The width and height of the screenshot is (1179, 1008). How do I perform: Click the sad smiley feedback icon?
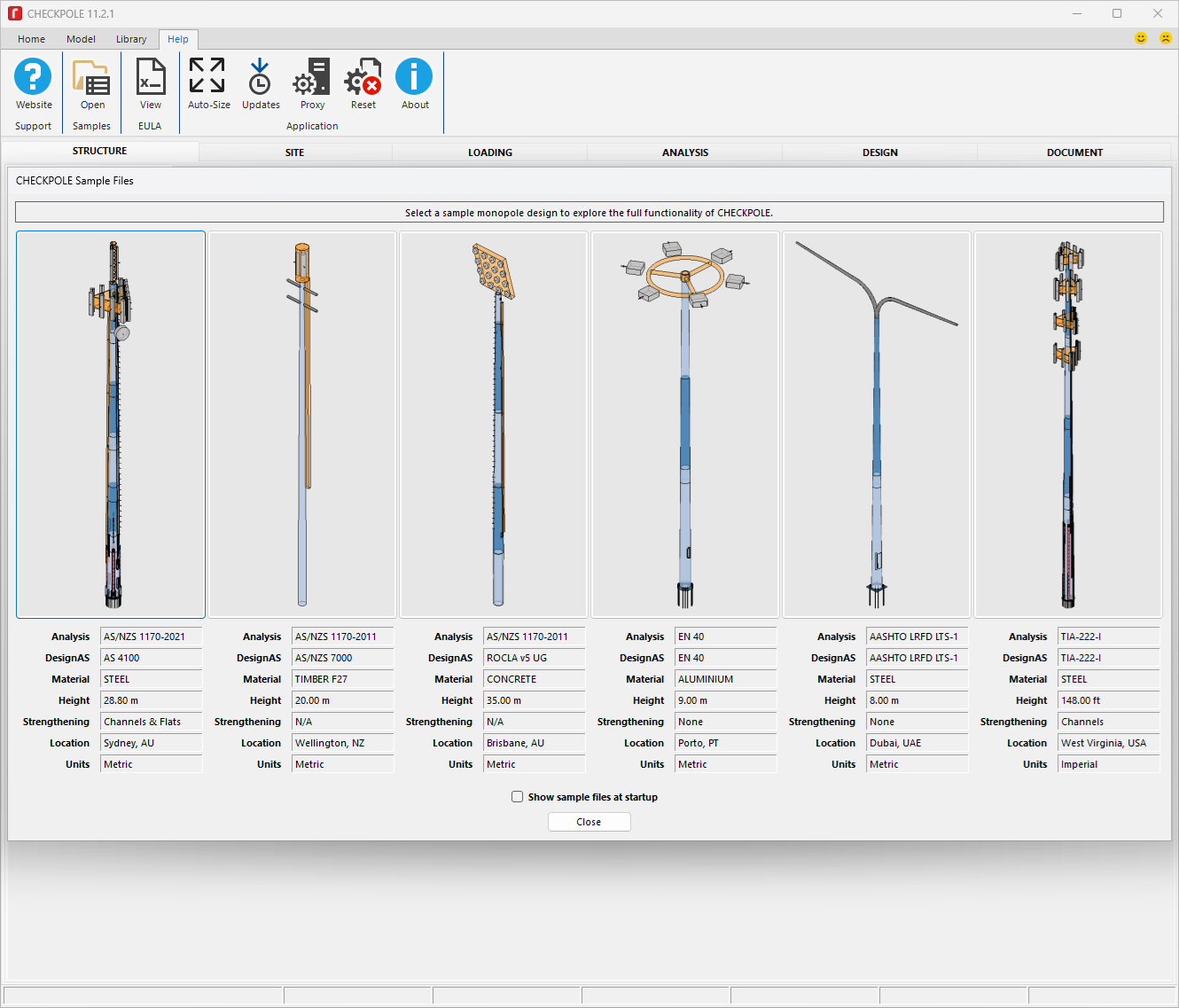pyautogui.click(x=1166, y=38)
